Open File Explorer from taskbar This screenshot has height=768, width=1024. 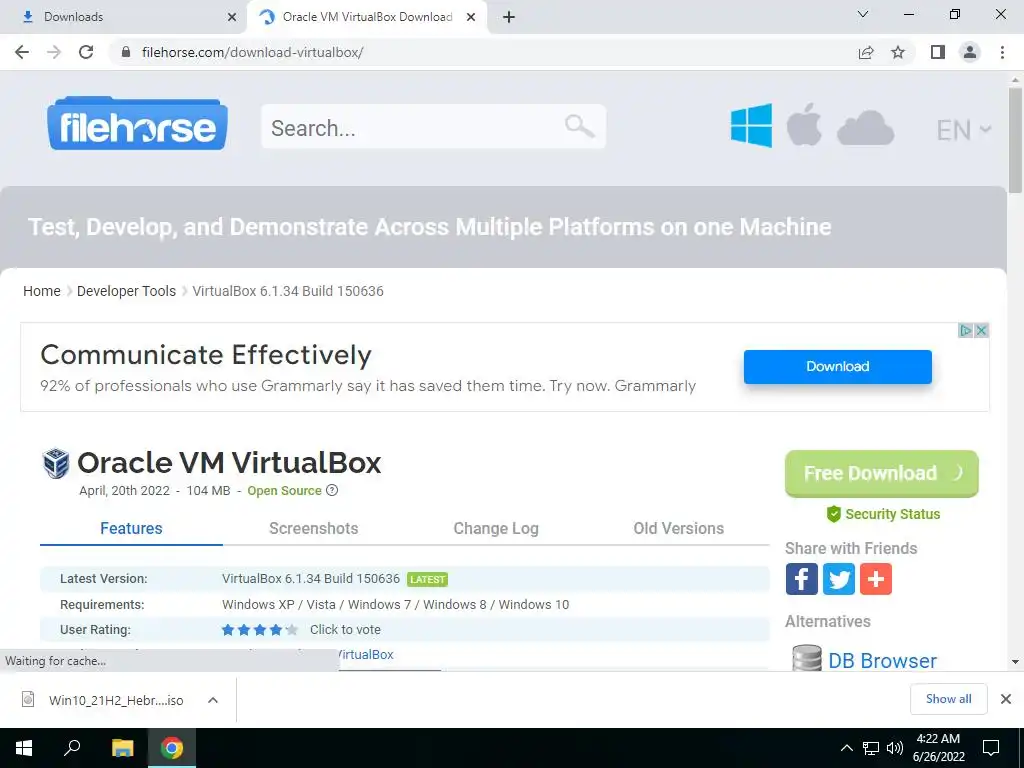(x=122, y=748)
